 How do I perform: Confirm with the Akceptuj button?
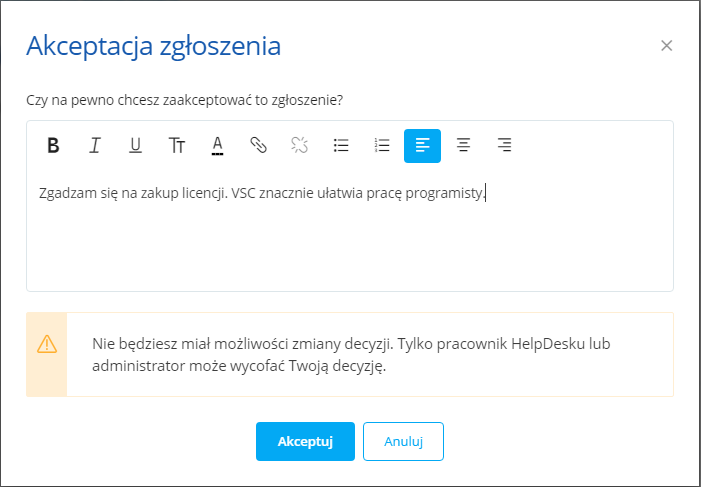(x=305, y=441)
